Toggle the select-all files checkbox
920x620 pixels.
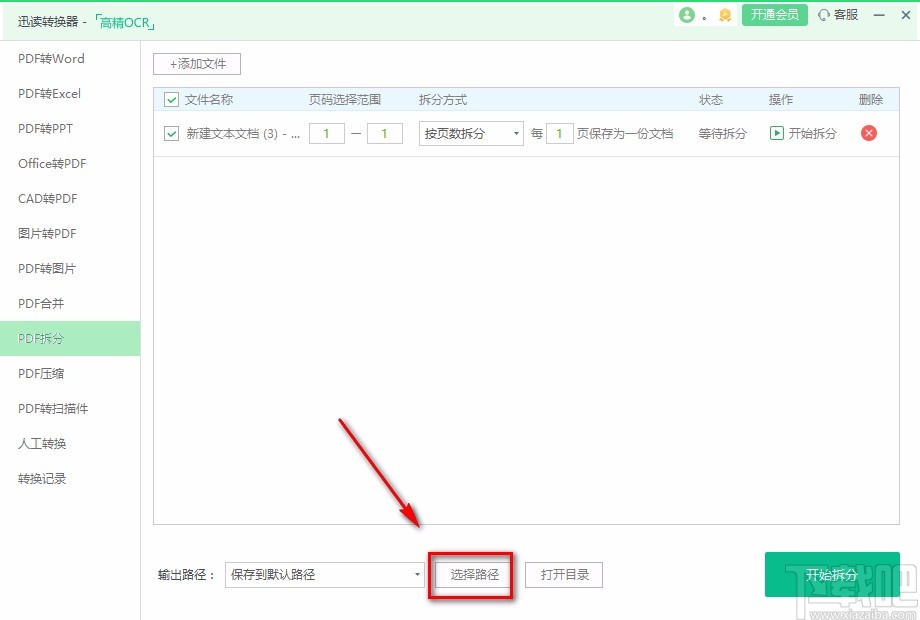coord(170,100)
